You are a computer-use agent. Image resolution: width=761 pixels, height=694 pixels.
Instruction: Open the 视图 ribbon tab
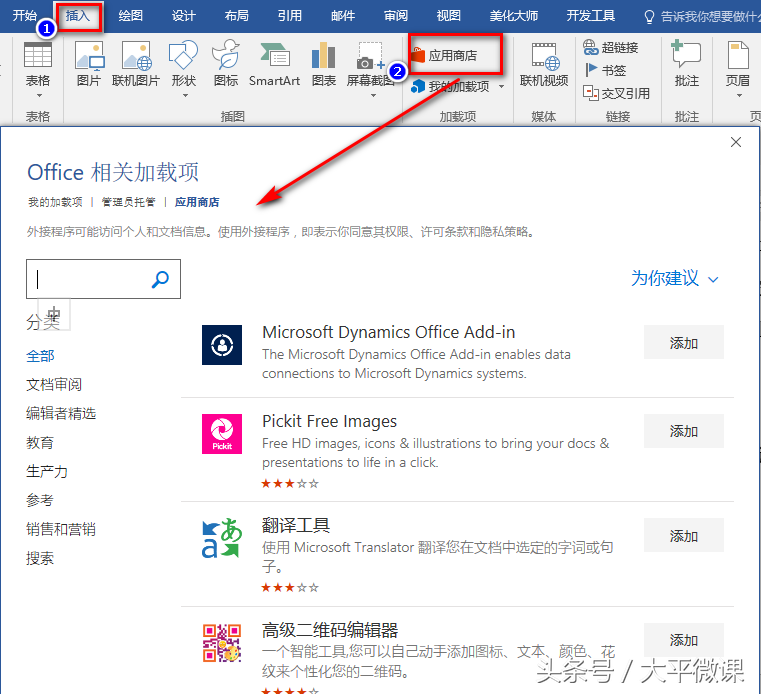coord(449,16)
